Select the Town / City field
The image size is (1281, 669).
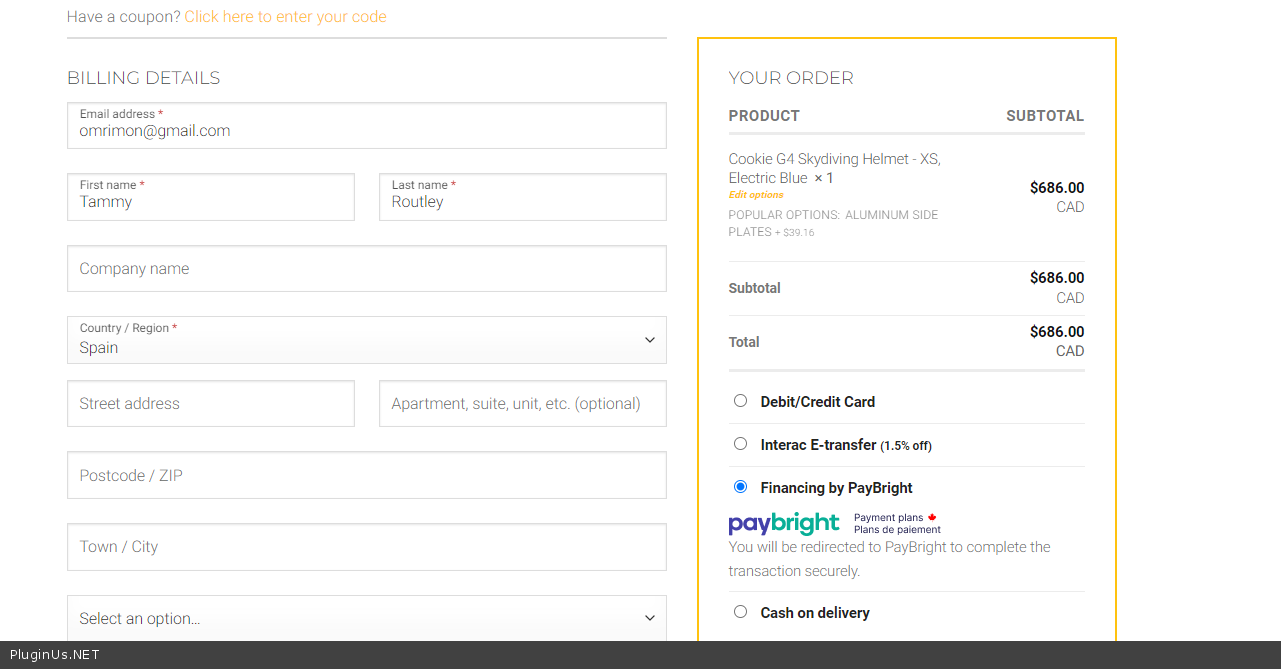pyautogui.click(x=366, y=547)
